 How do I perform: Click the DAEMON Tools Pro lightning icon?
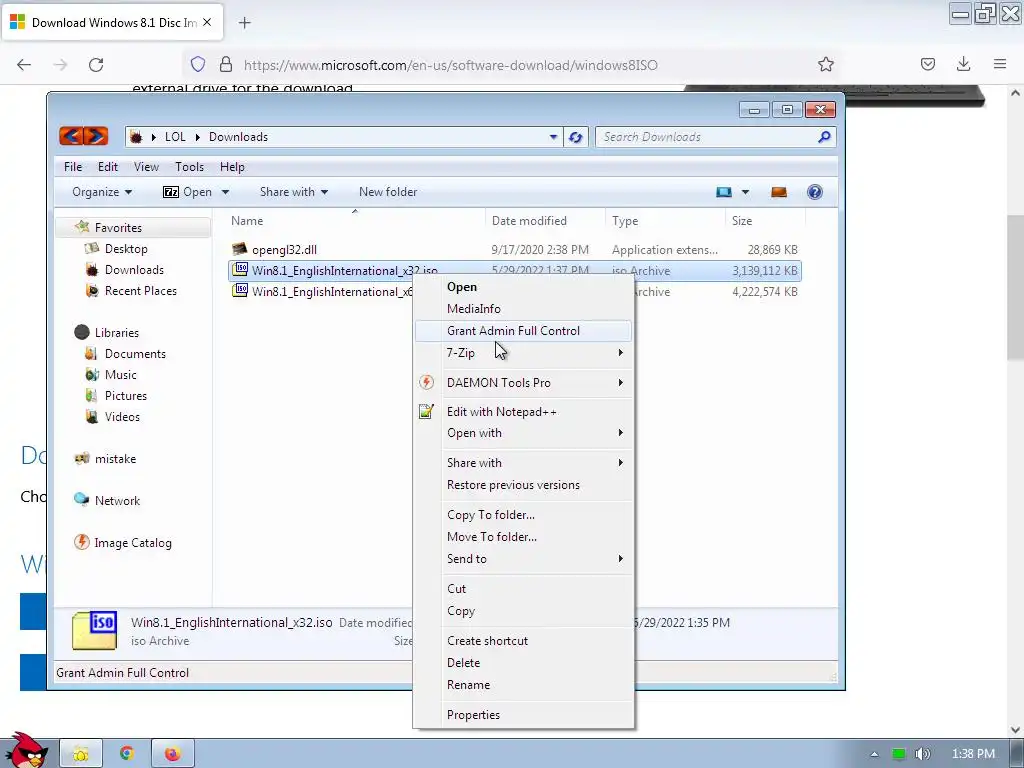pos(426,382)
